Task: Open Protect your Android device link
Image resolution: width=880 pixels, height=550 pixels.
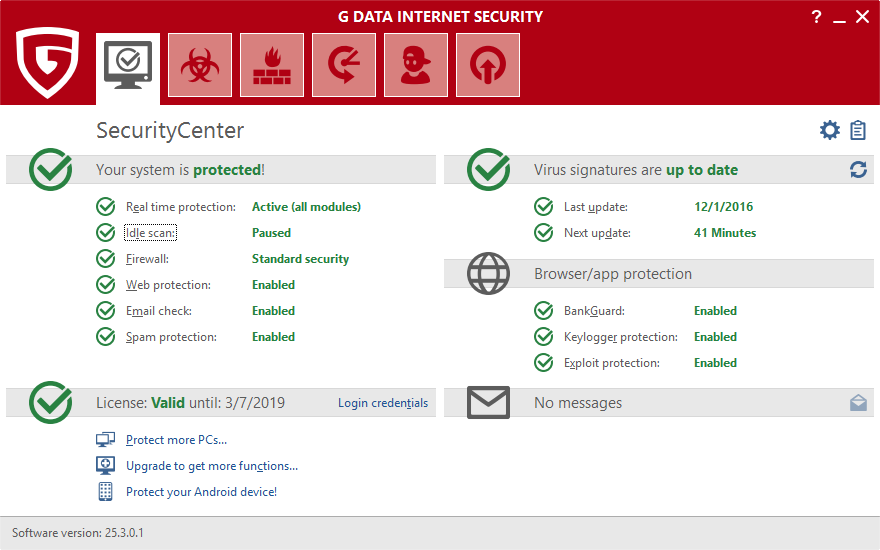Action: click(x=201, y=492)
